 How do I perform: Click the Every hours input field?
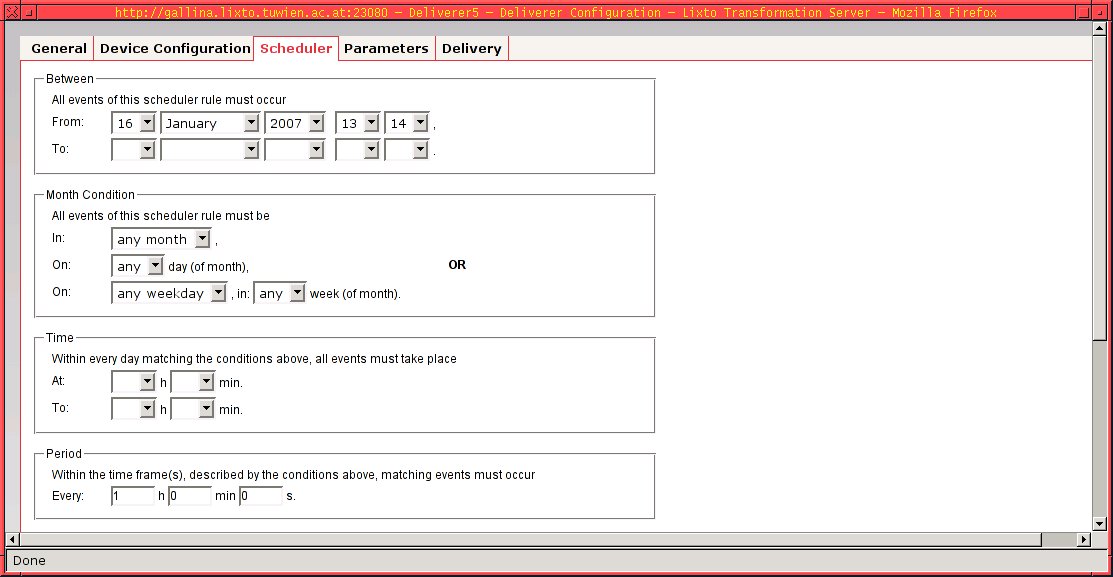(x=133, y=496)
